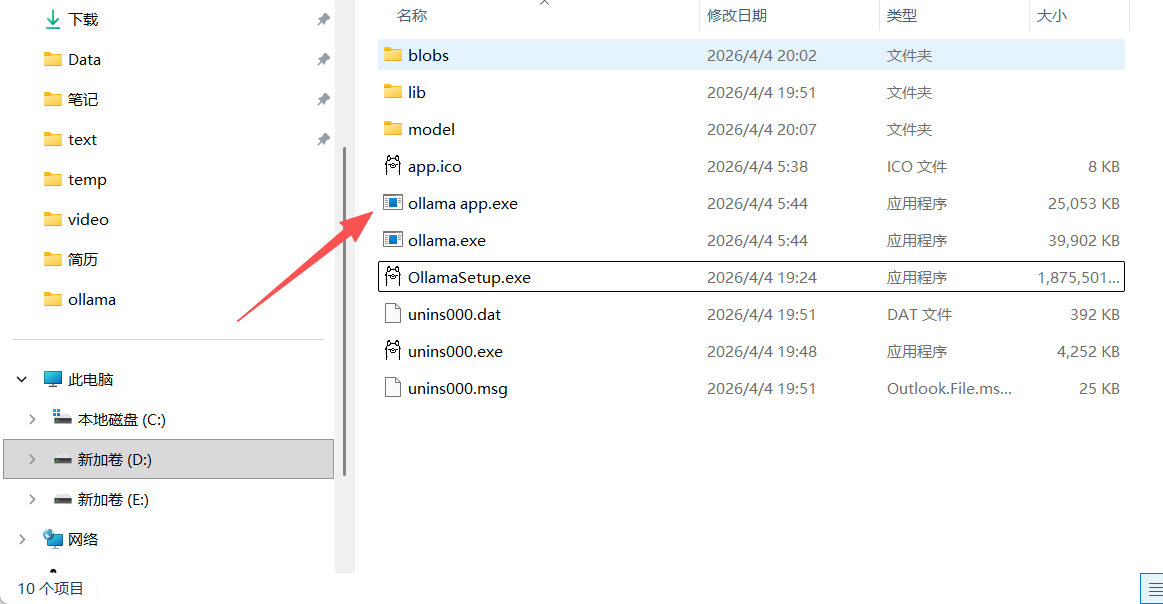Click the 25,053 KB size cell

[x=1083, y=203]
